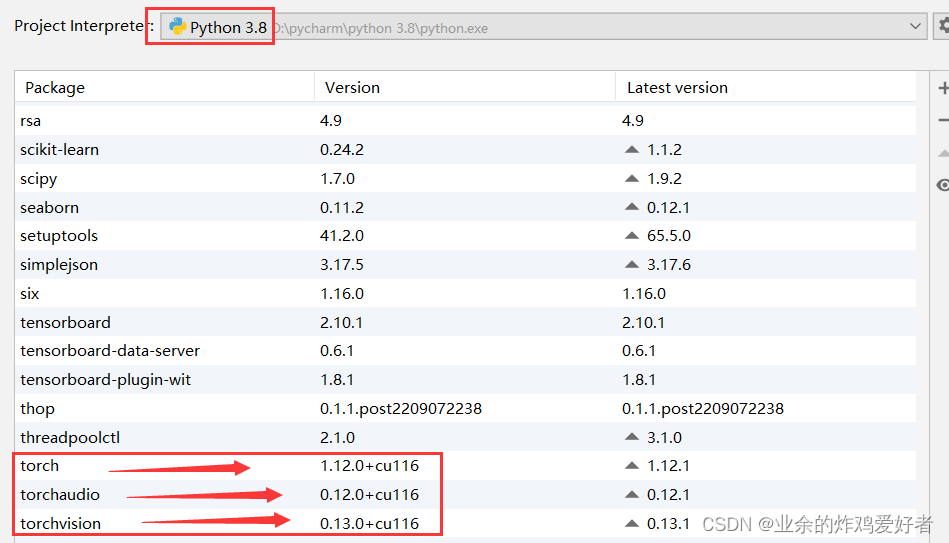This screenshot has height=543, width=949.
Task: Toggle the eye icon for early releases
Action: [x=943, y=185]
